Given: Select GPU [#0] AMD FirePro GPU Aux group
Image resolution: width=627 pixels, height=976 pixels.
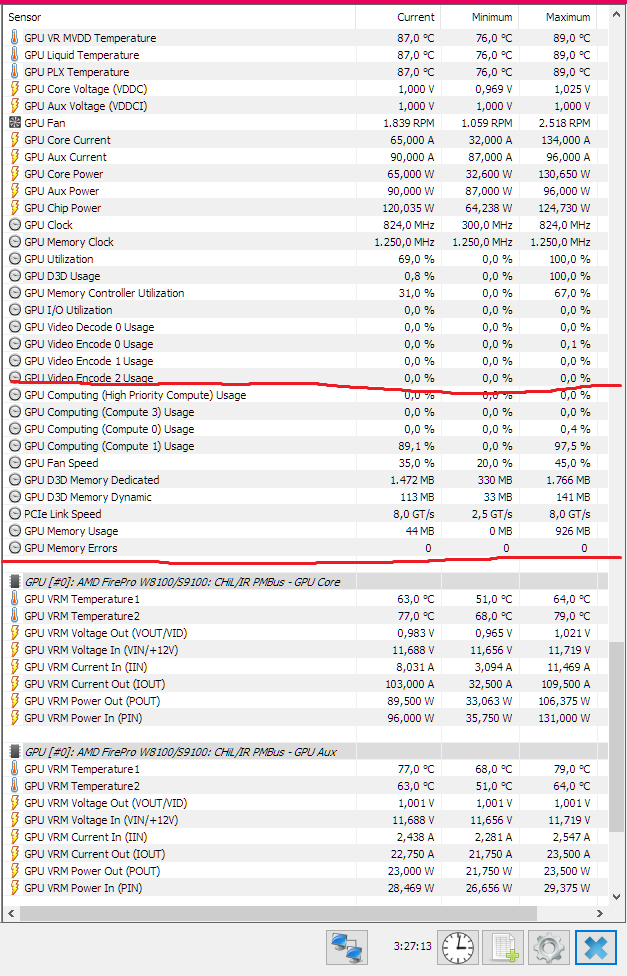Looking at the screenshot, I should (305, 751).
